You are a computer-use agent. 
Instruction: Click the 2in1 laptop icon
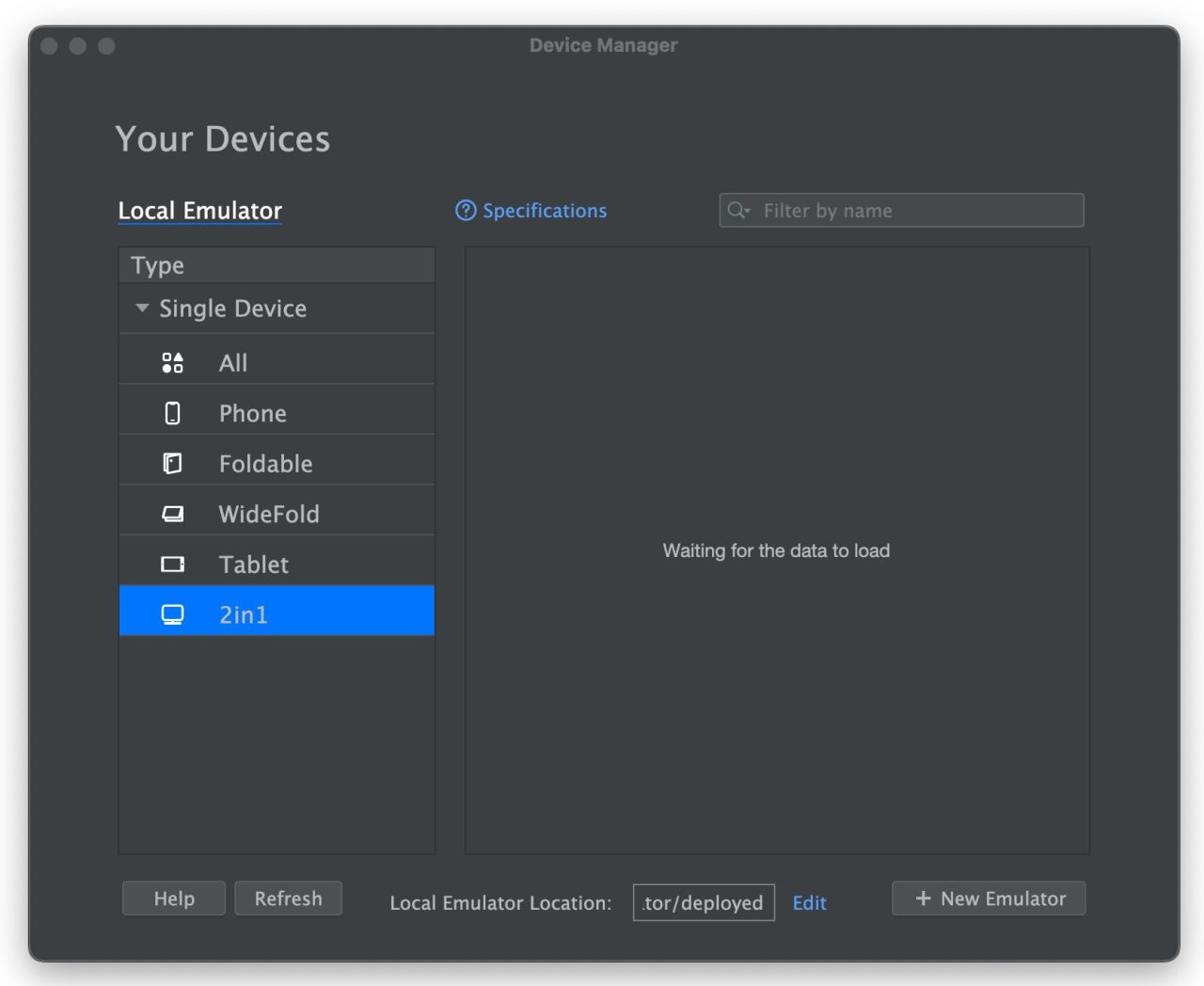click(x=172, y=614)
